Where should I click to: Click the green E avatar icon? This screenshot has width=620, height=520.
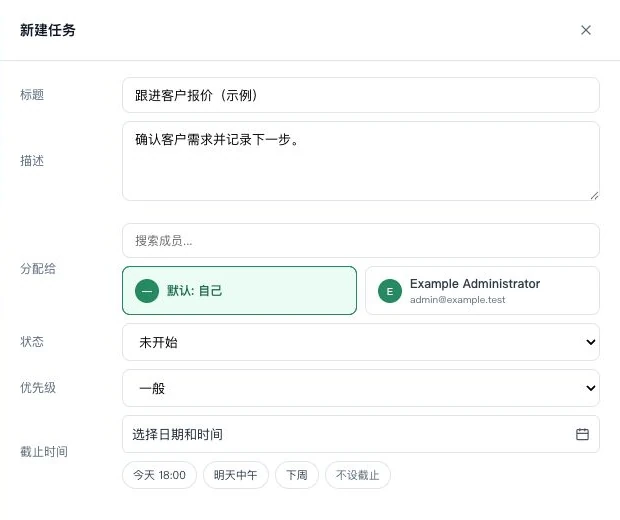click(389, 291)
